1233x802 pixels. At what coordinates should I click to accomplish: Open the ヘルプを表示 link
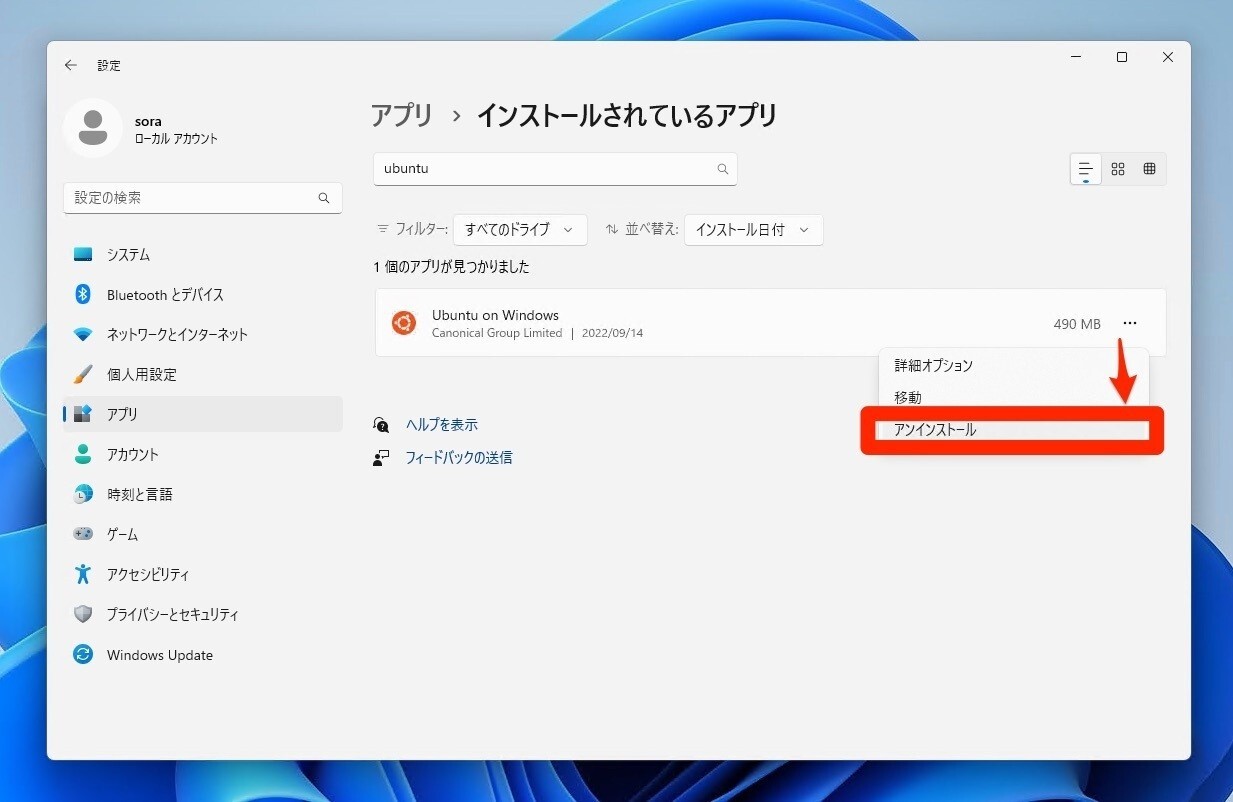coord(441,425)
